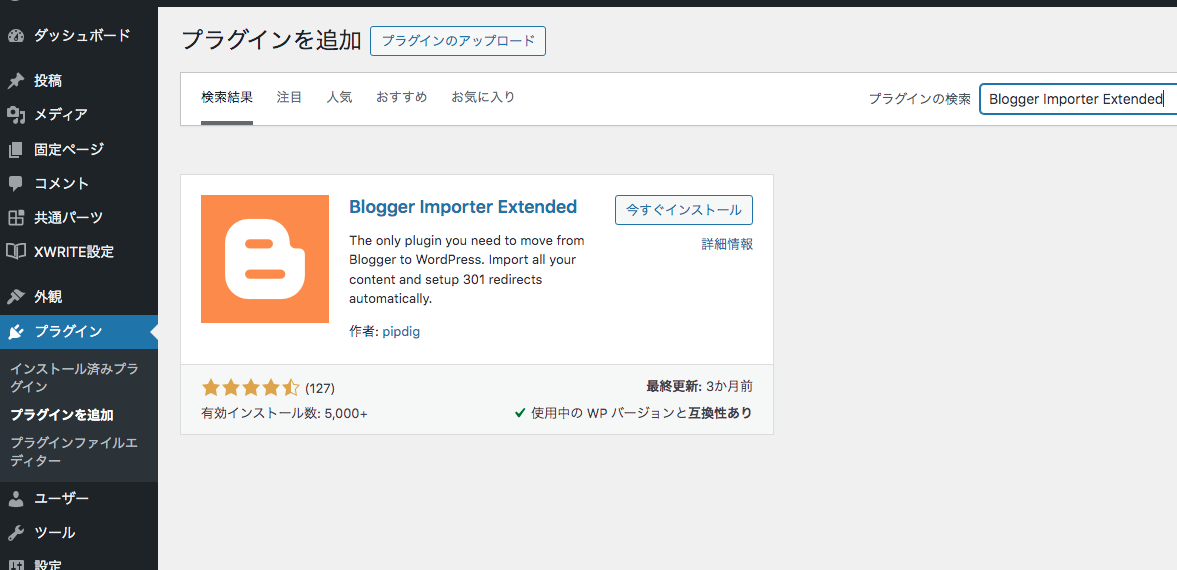Open インストール済みプラグイン submenu item

click(x=74, y=378)
